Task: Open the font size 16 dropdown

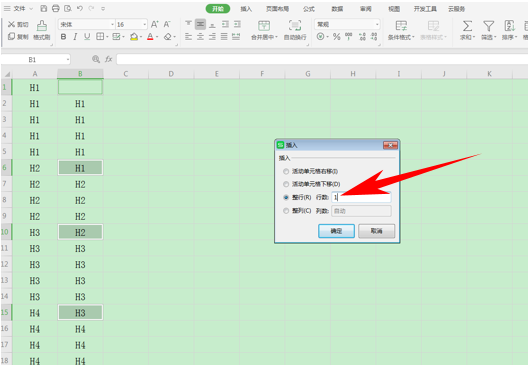Action: pos(144,25)
